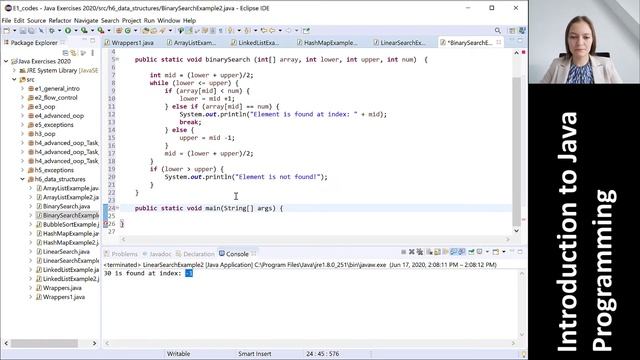
Task: Click the Open Type folder icon
Action: tap(146, 31)
